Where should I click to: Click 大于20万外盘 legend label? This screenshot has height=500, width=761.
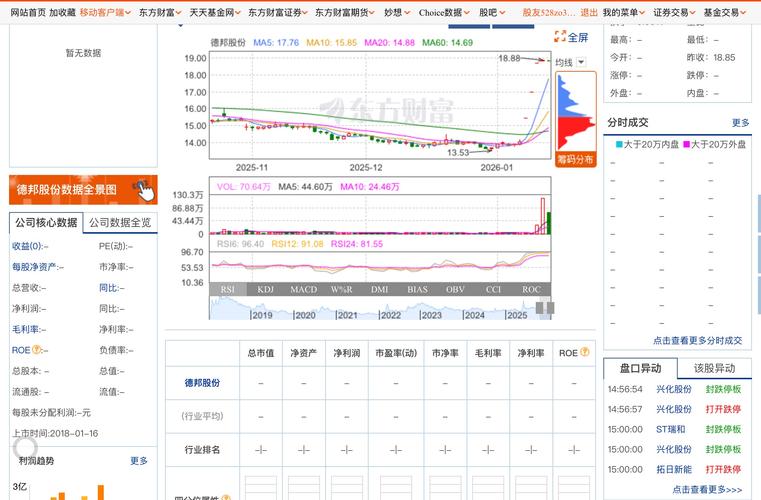pos(714,144)
